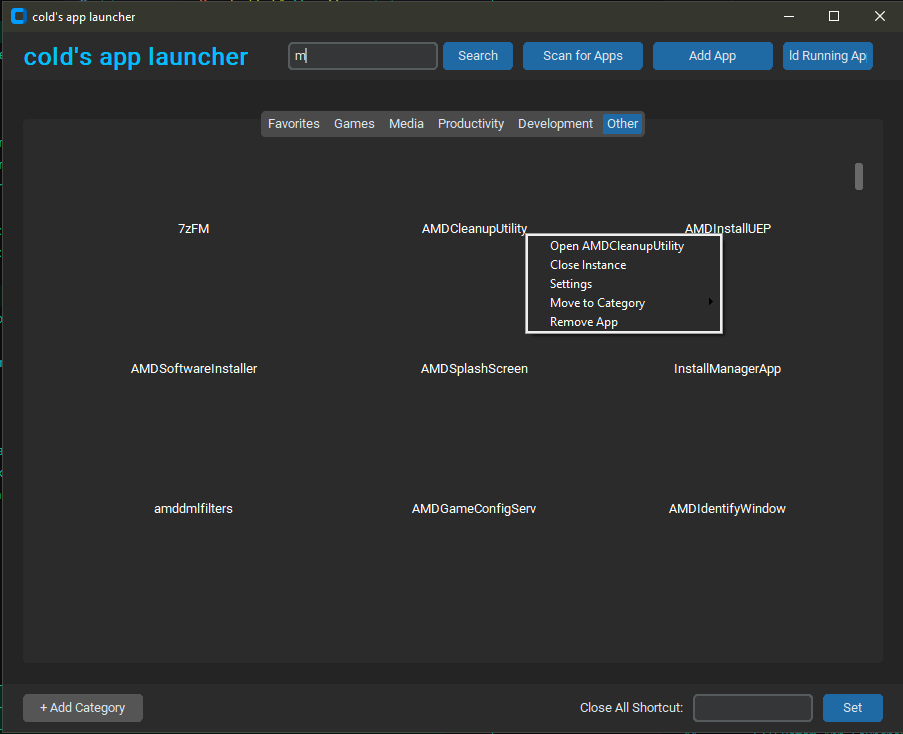Click the AMDSoftwareInstaller app entry

tap(194, 368)
